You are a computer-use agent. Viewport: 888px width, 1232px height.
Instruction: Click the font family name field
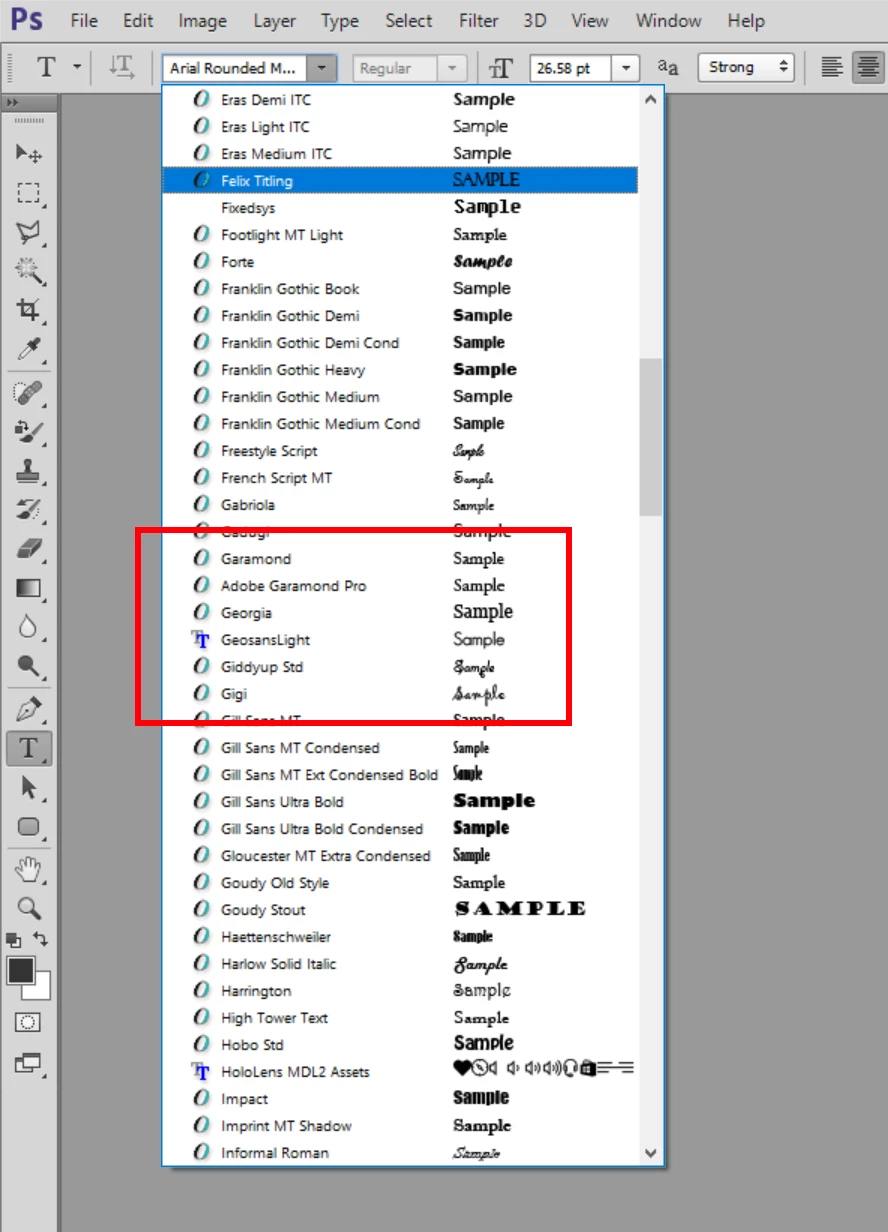coord(235,68)
